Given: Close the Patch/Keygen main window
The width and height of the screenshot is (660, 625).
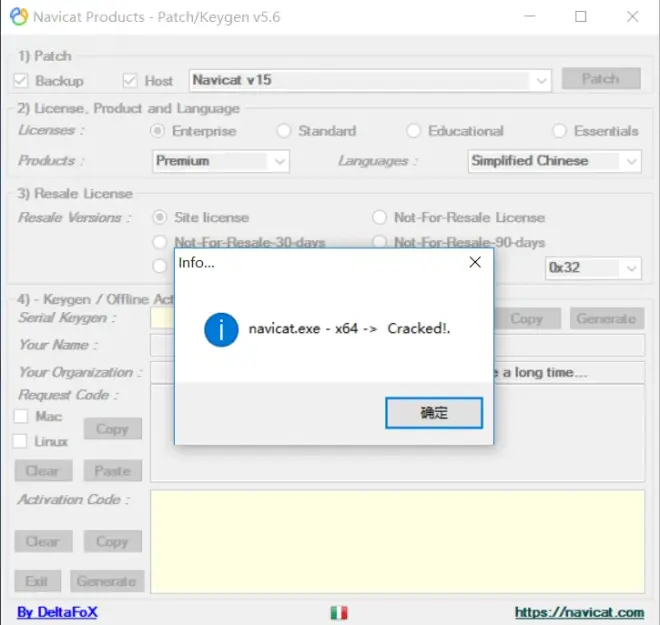Looking at the screenshot, I should (x=632, y=17).
